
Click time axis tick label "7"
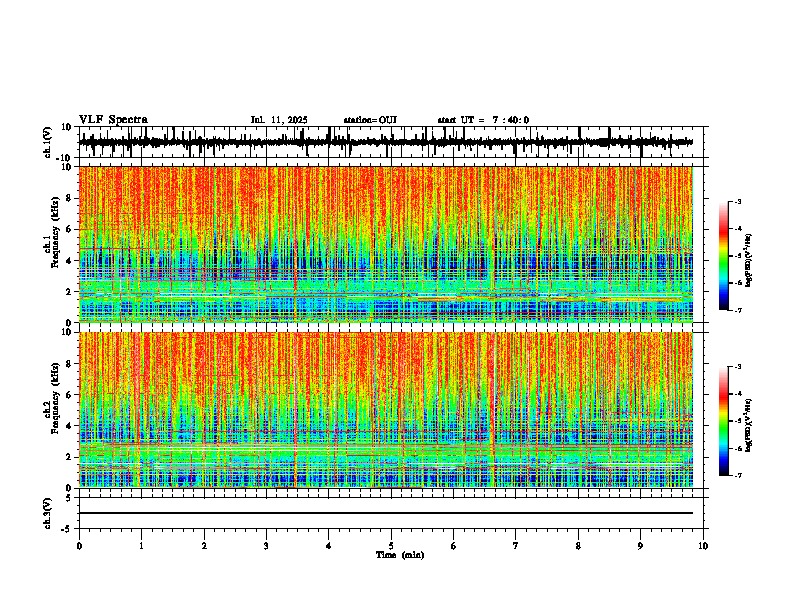pyautogui.click(x=516, y=546)
